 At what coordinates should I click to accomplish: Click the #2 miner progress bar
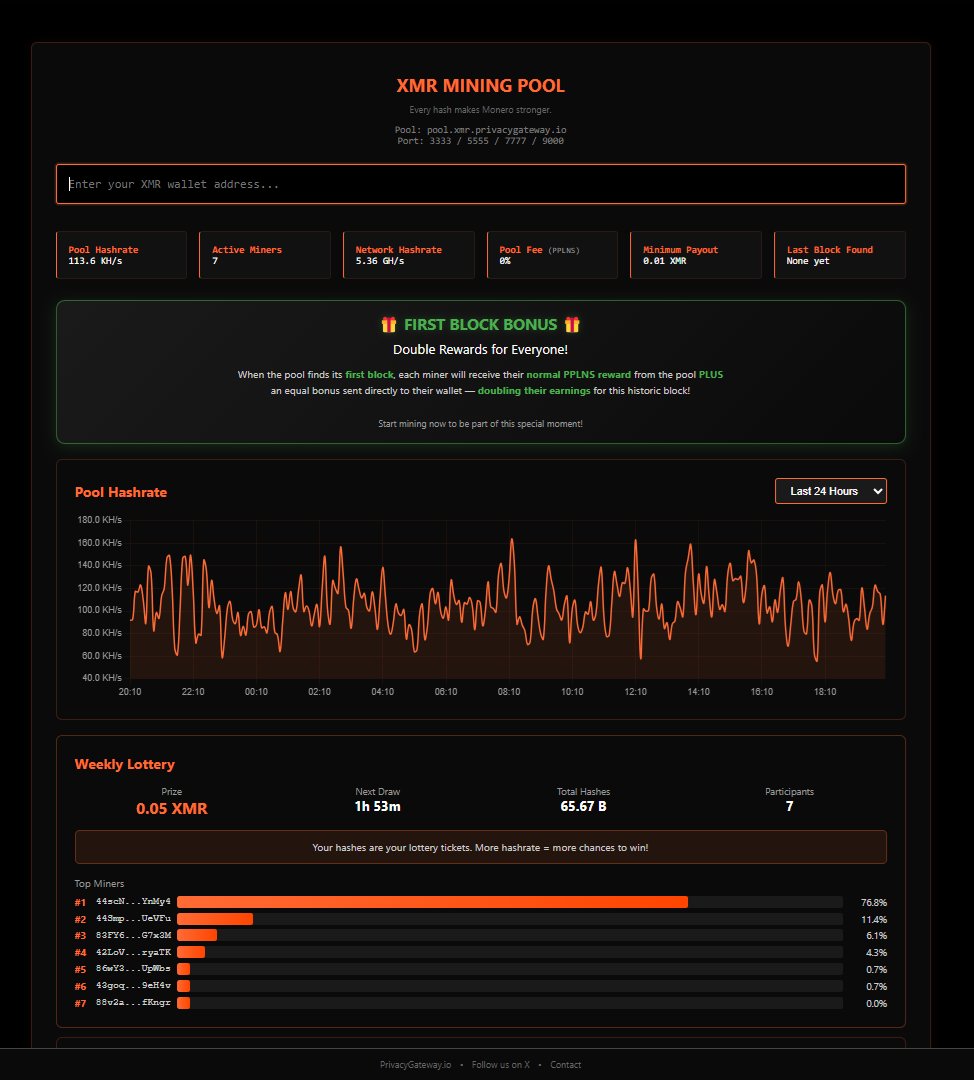pyautogui.click(x=510, y=919)
